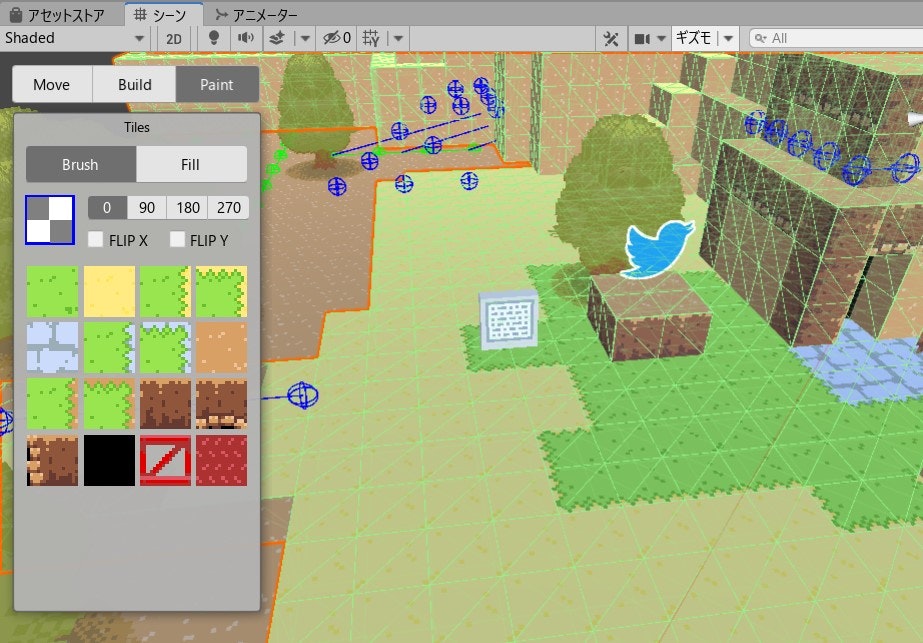
Task: Toggle scene audio speaker icon
Action: click(245, 38)
